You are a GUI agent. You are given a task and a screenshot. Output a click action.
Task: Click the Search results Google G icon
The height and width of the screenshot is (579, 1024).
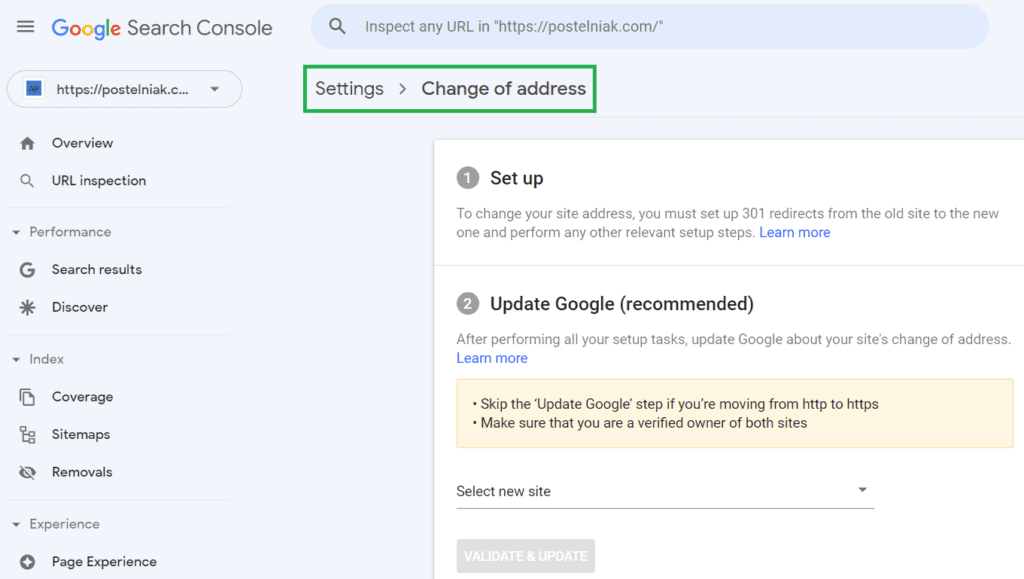[27, 270]
